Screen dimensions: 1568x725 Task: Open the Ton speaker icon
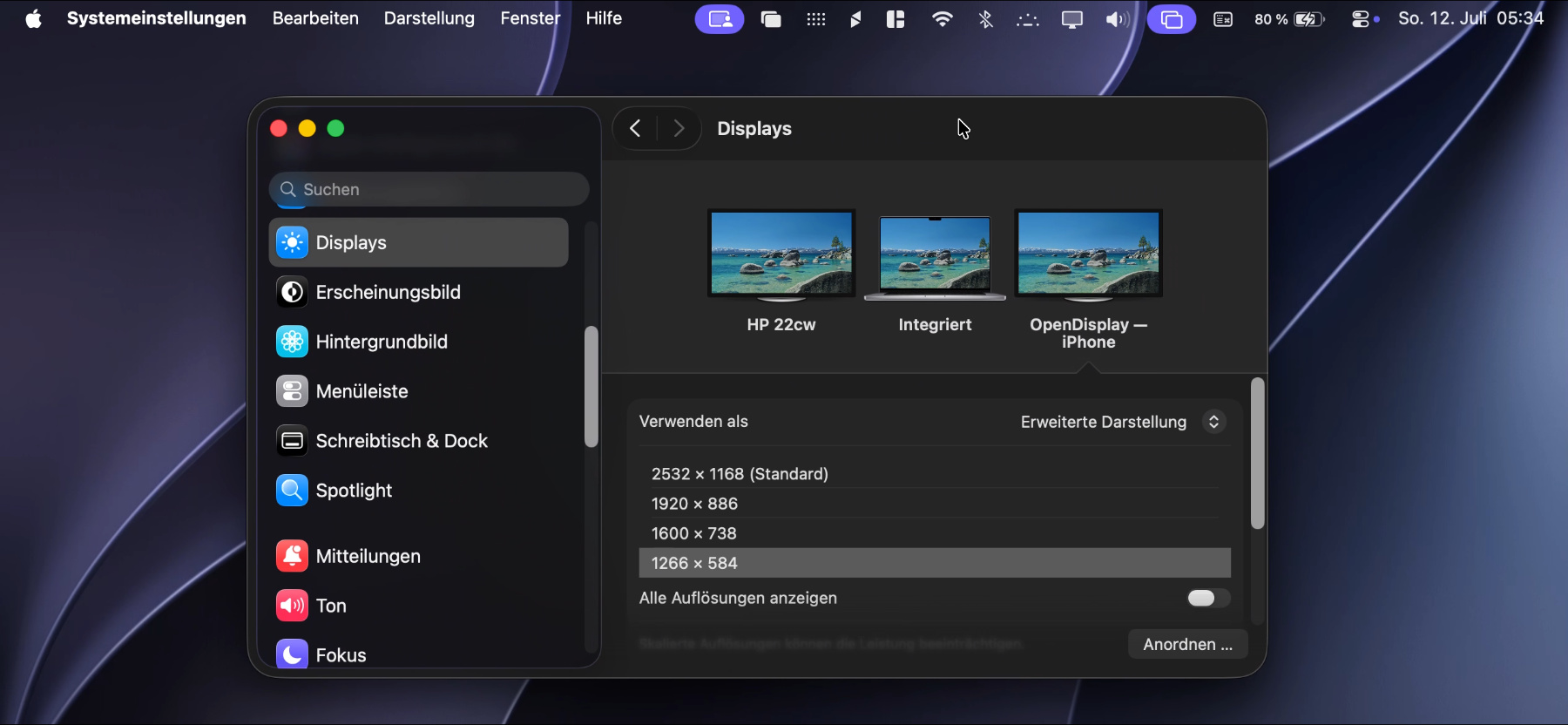click(292, 606)
